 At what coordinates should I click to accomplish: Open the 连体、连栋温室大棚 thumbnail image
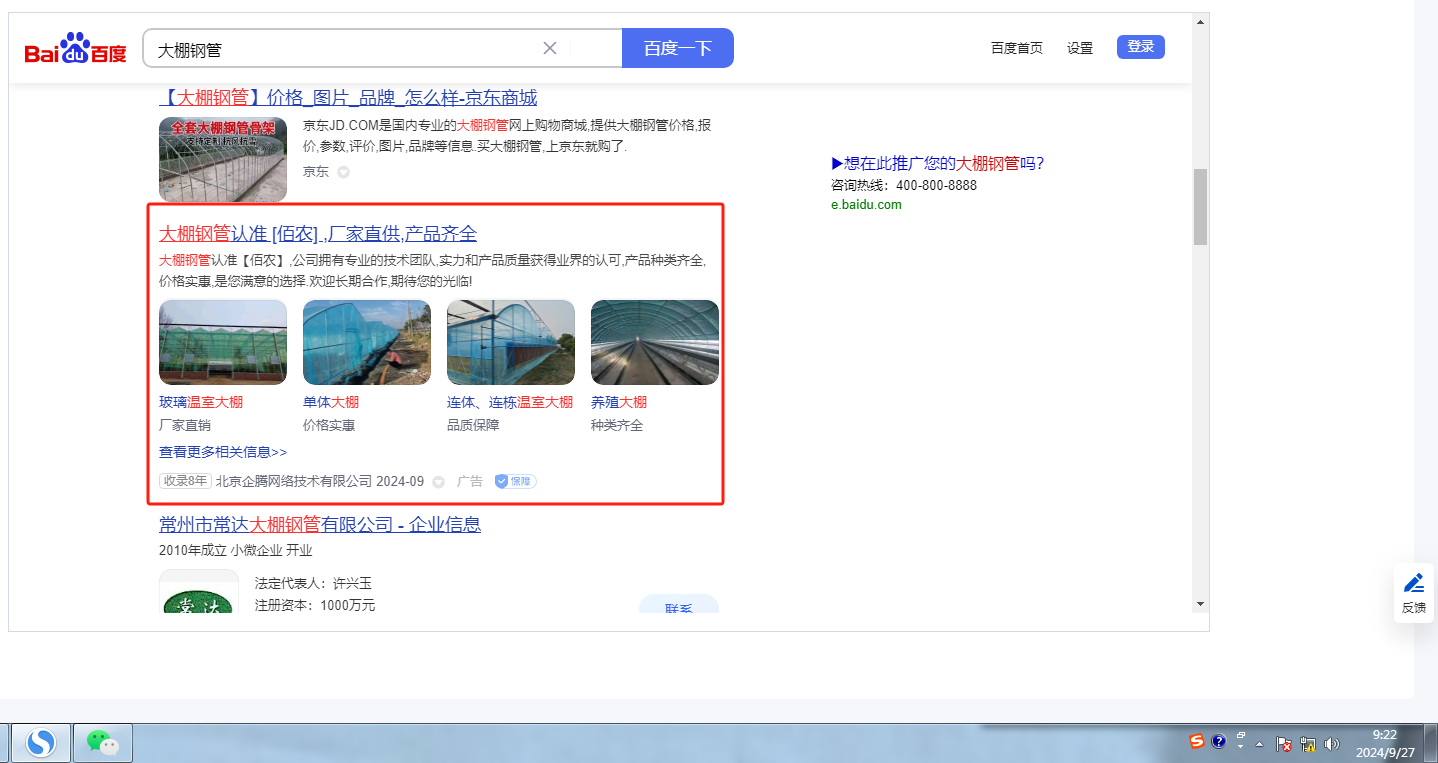click(511, 342)
